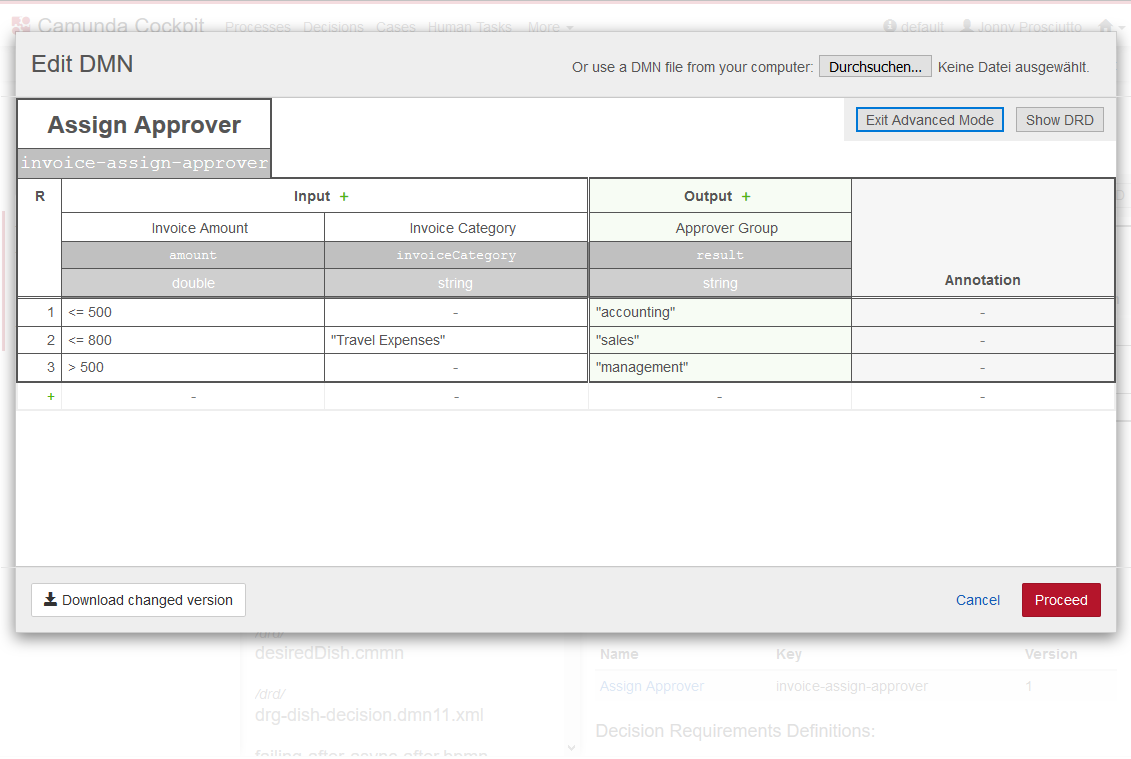Screen dimensions: 1131x759
Task: Select the Assign Approver table name
Action: tap(144, 125)
